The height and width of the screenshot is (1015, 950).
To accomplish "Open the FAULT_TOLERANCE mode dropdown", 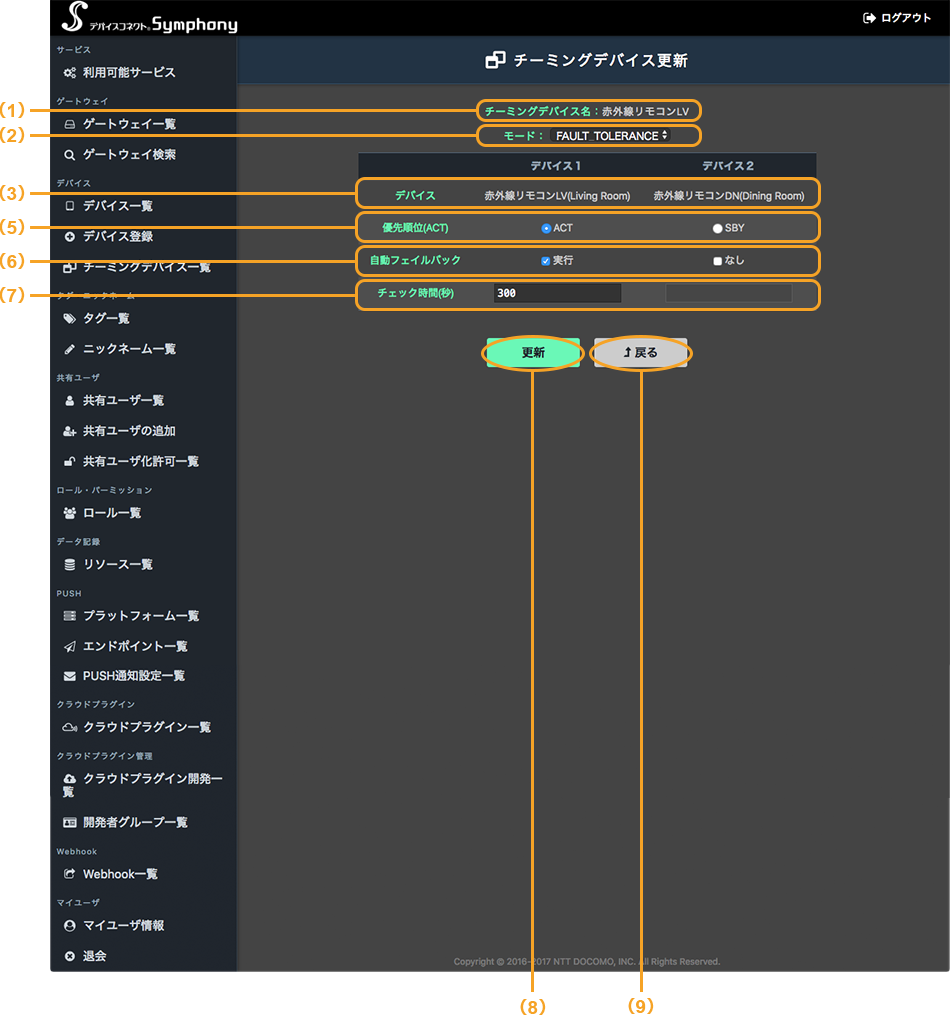I will [x=610, y=136].
